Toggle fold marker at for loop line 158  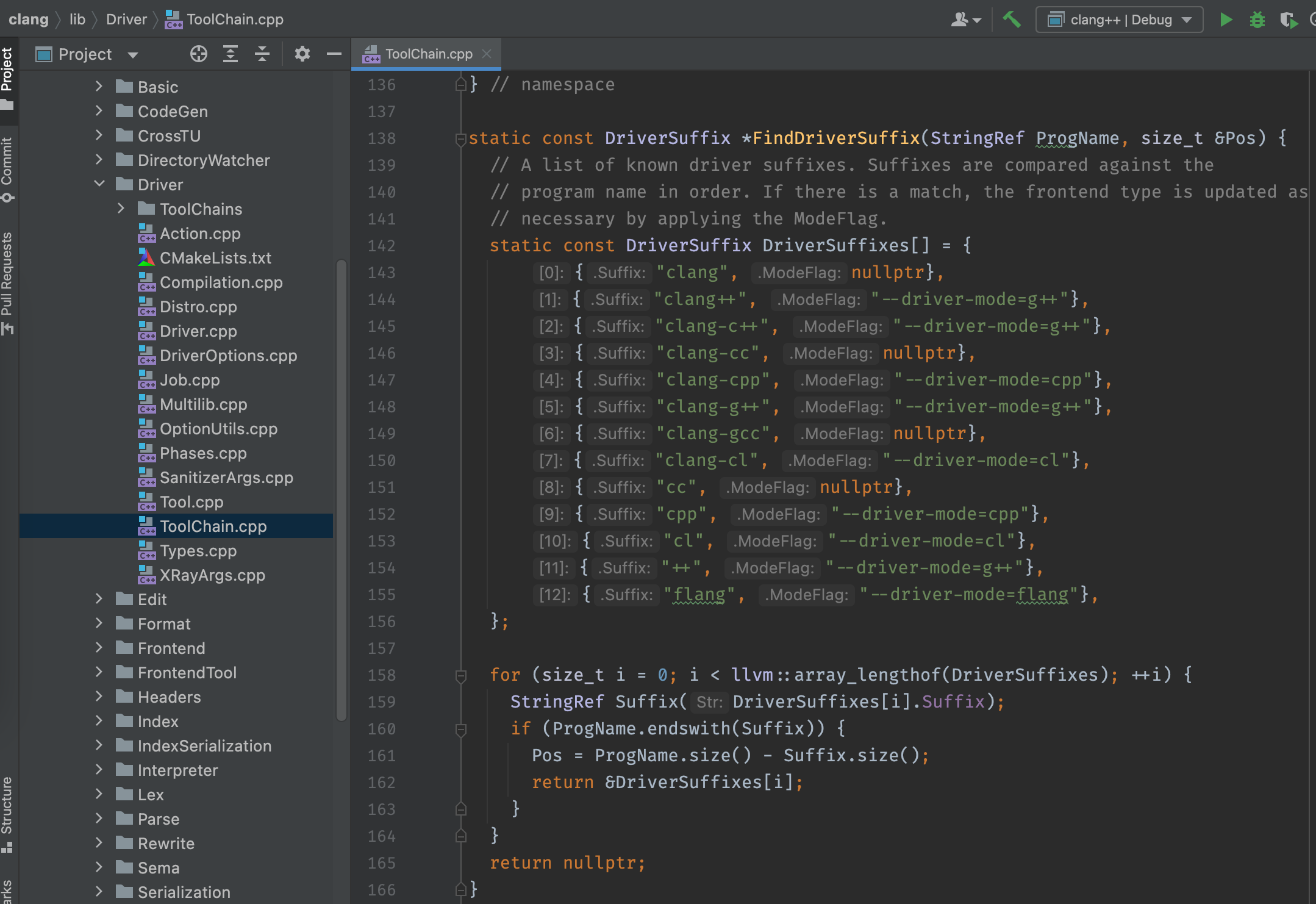(x=461, y=676)
